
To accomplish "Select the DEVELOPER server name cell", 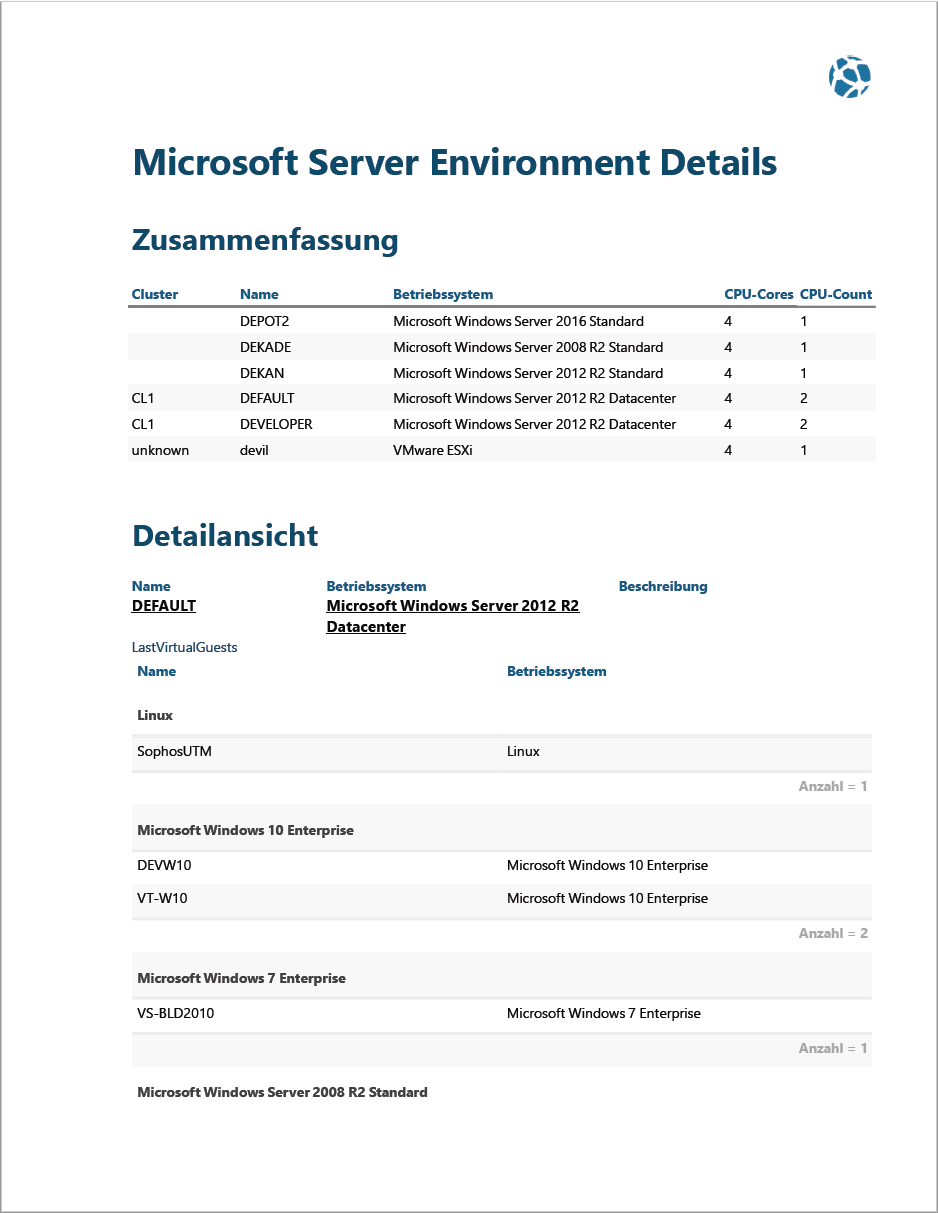I will click(276, 424).
